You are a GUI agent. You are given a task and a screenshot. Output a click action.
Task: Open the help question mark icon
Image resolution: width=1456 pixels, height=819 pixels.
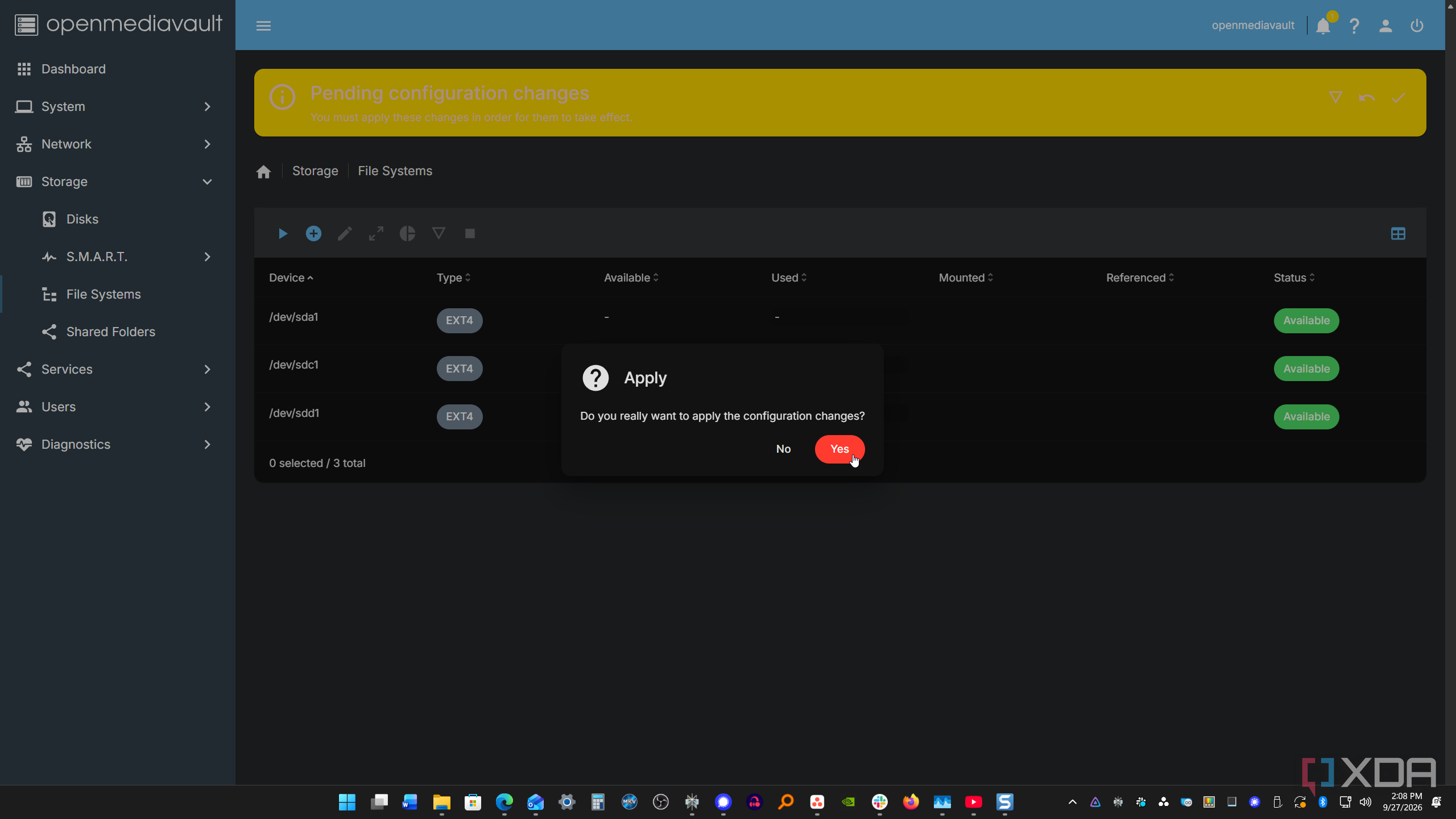tap(1354, 26)
